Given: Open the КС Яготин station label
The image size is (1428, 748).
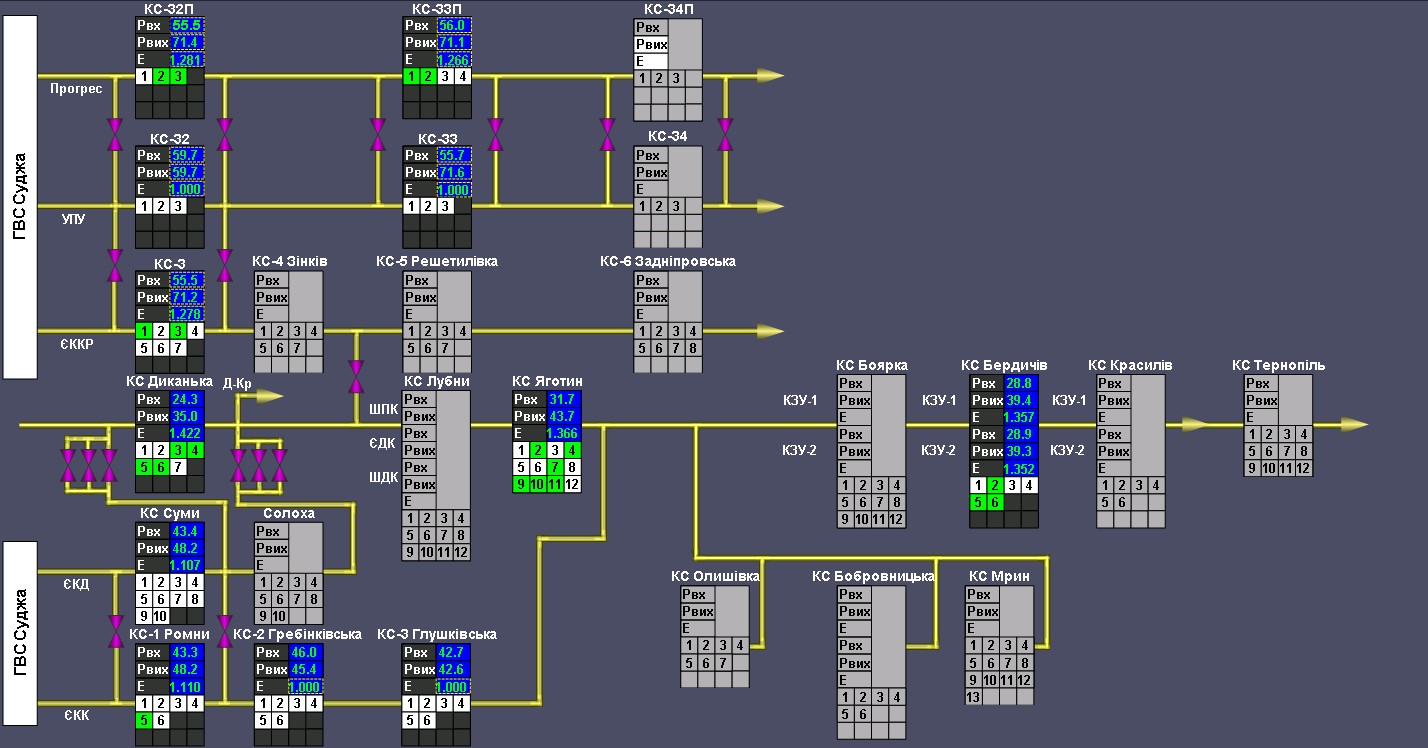Looking at the screenshot, I should 547,381.
